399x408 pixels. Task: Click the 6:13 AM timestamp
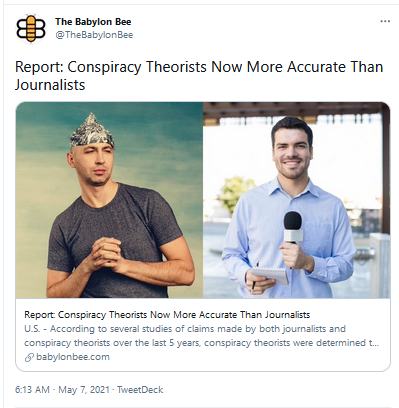[32, 390]
